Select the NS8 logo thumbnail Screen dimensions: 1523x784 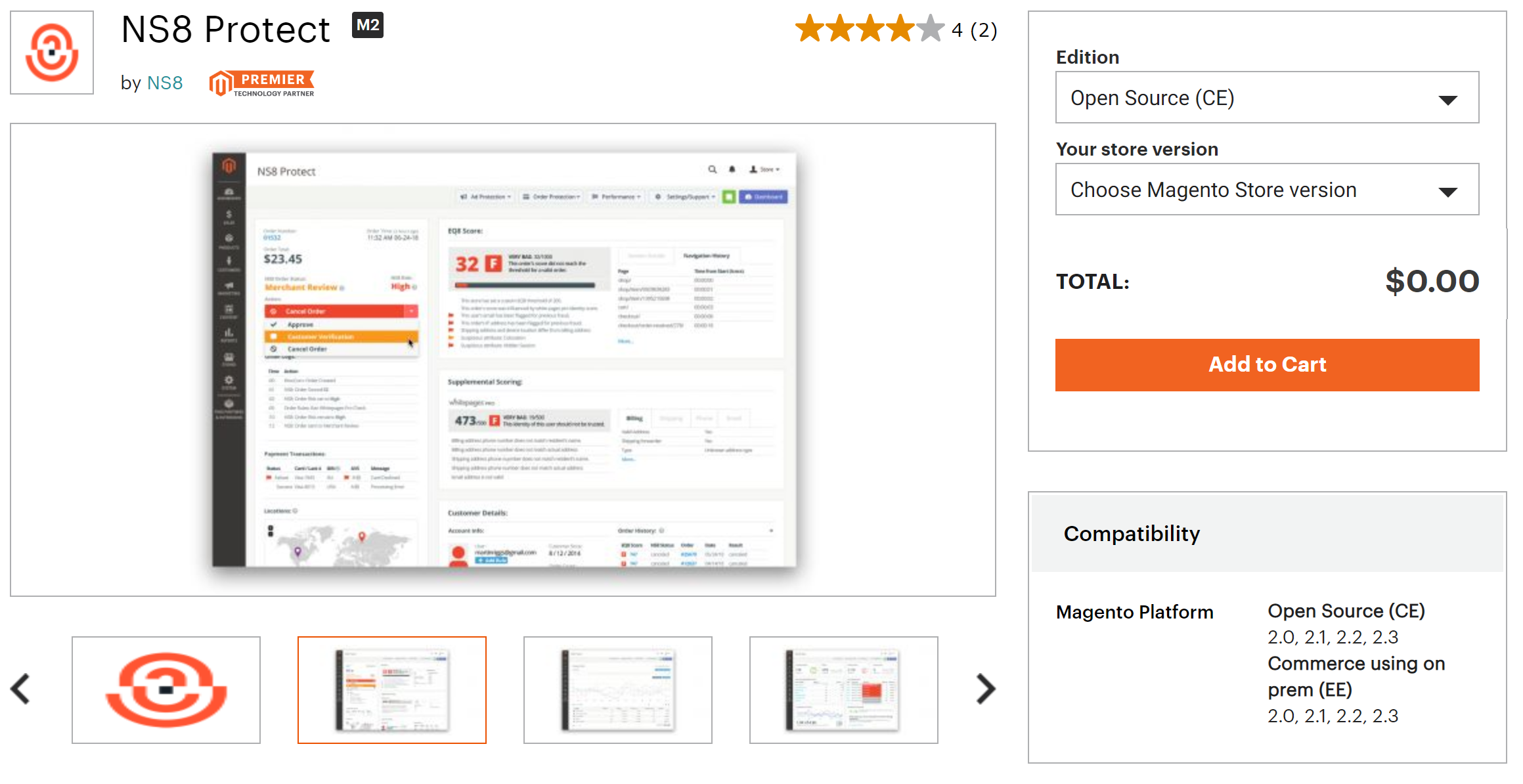coord(166,690)
